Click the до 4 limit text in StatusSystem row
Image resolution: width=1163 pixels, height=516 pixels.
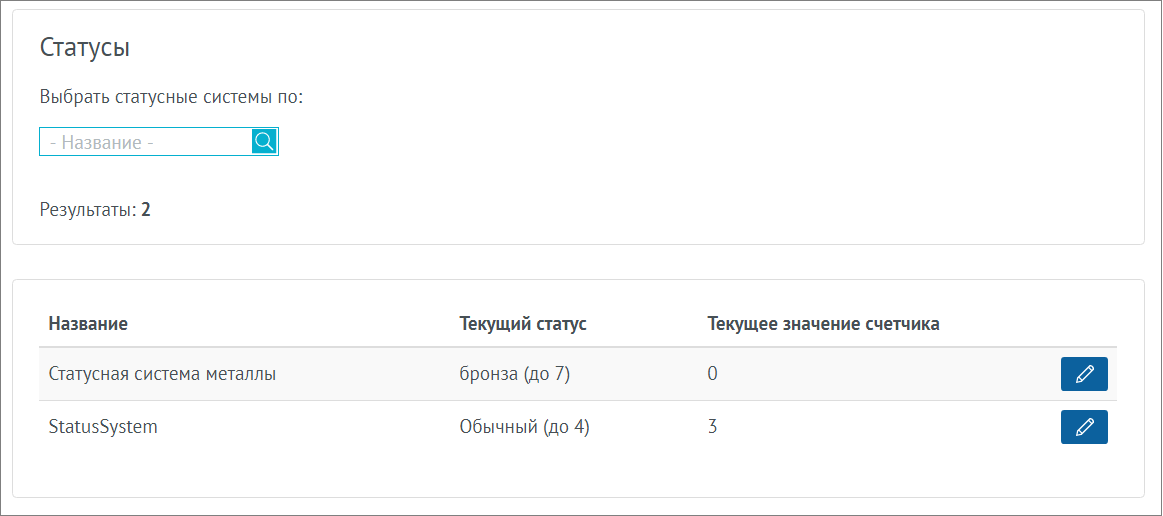pyautogui.click(x=566, y=427)
